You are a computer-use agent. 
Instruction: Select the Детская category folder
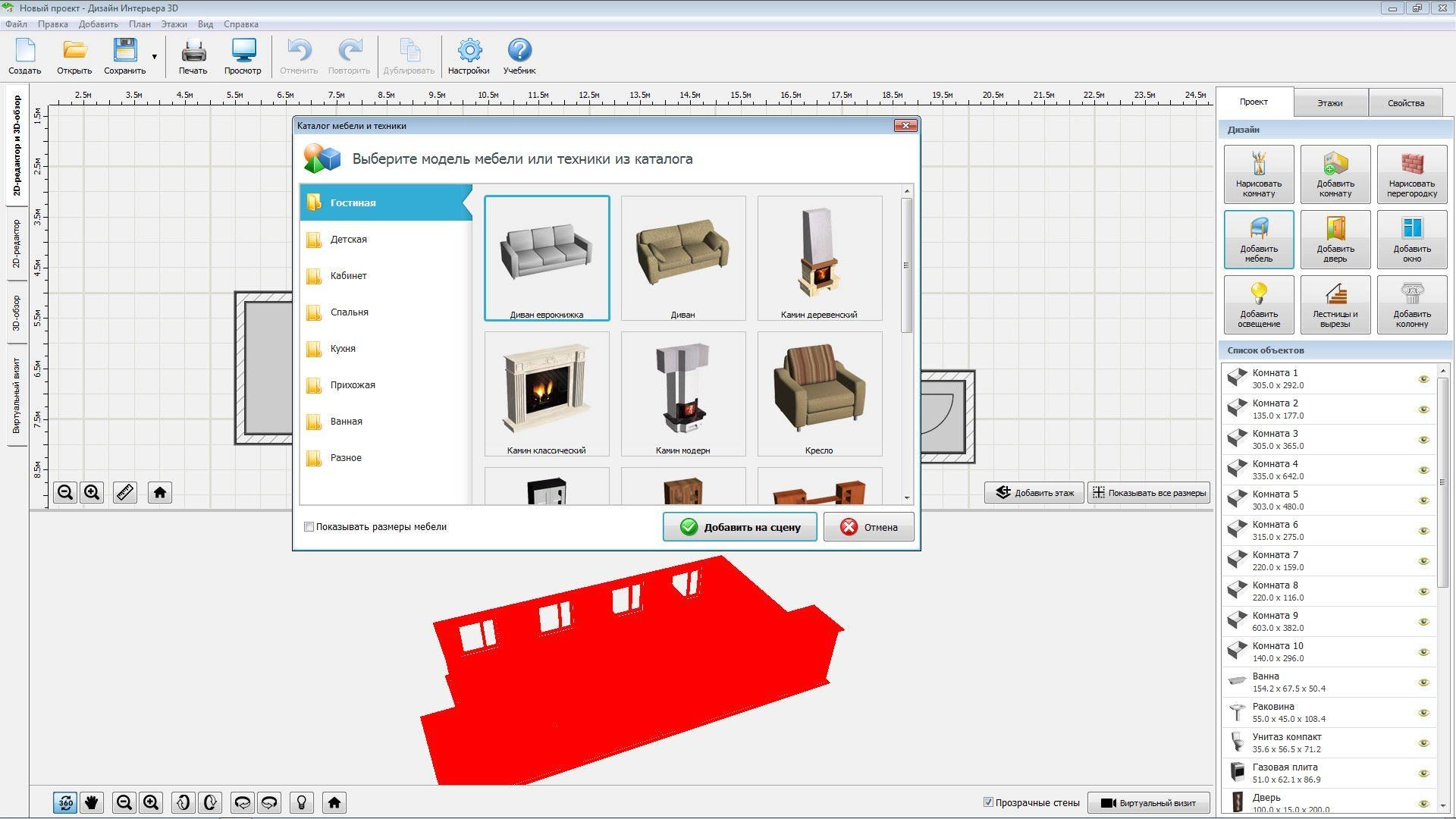pos(385,240)
